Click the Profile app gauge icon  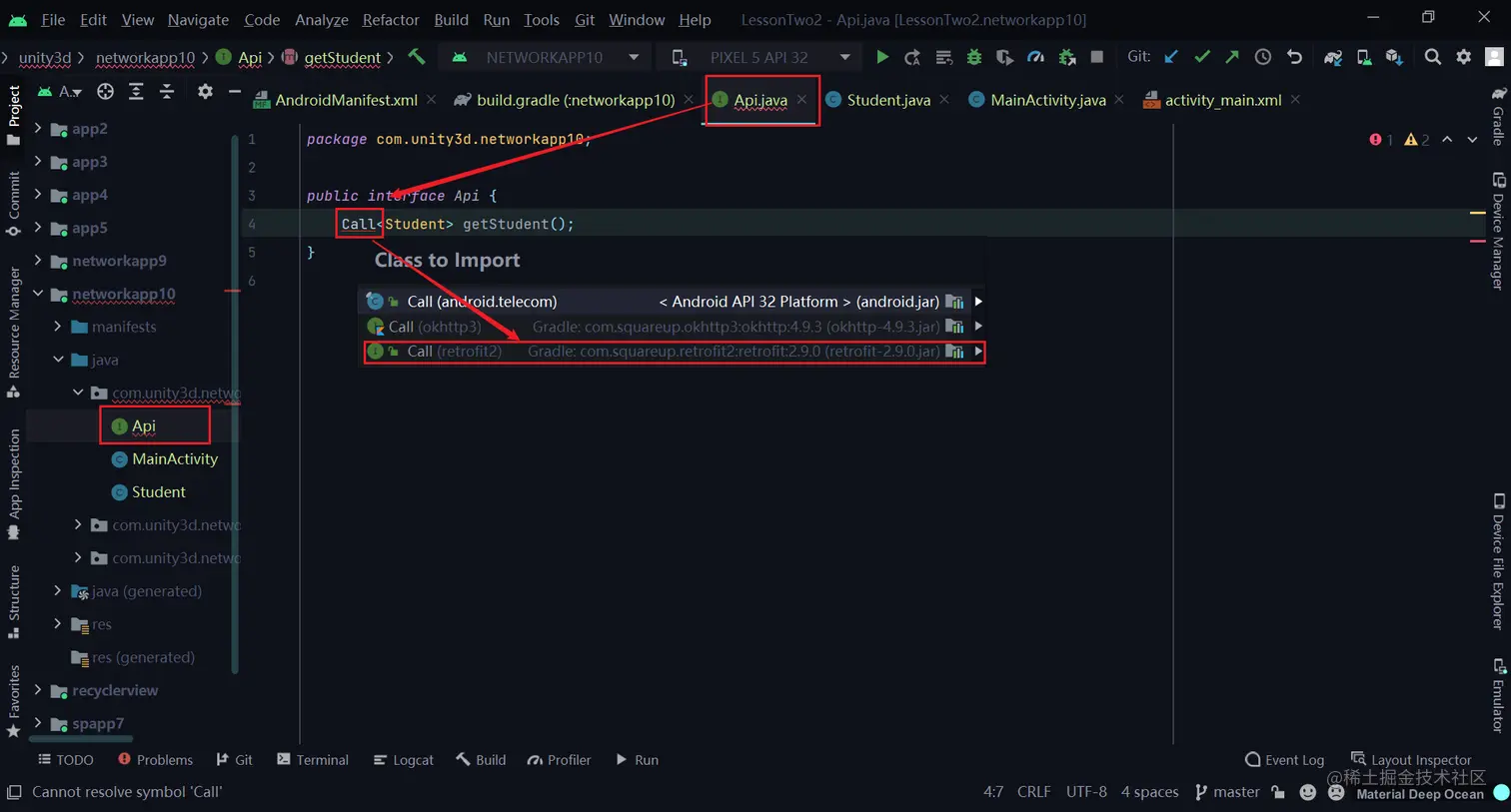[1035, 57]
